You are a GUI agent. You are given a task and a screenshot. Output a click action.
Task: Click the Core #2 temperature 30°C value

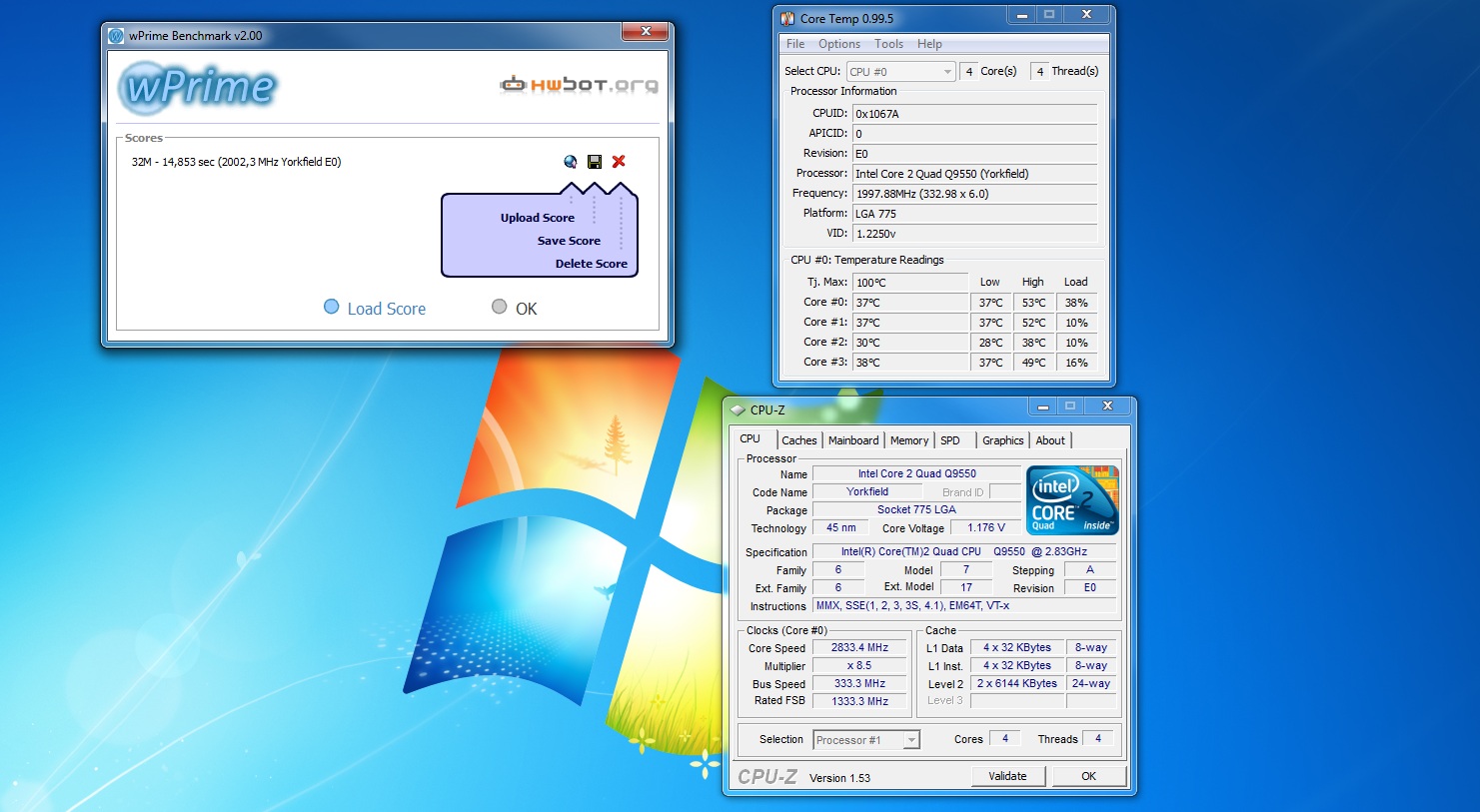point(910,343)
